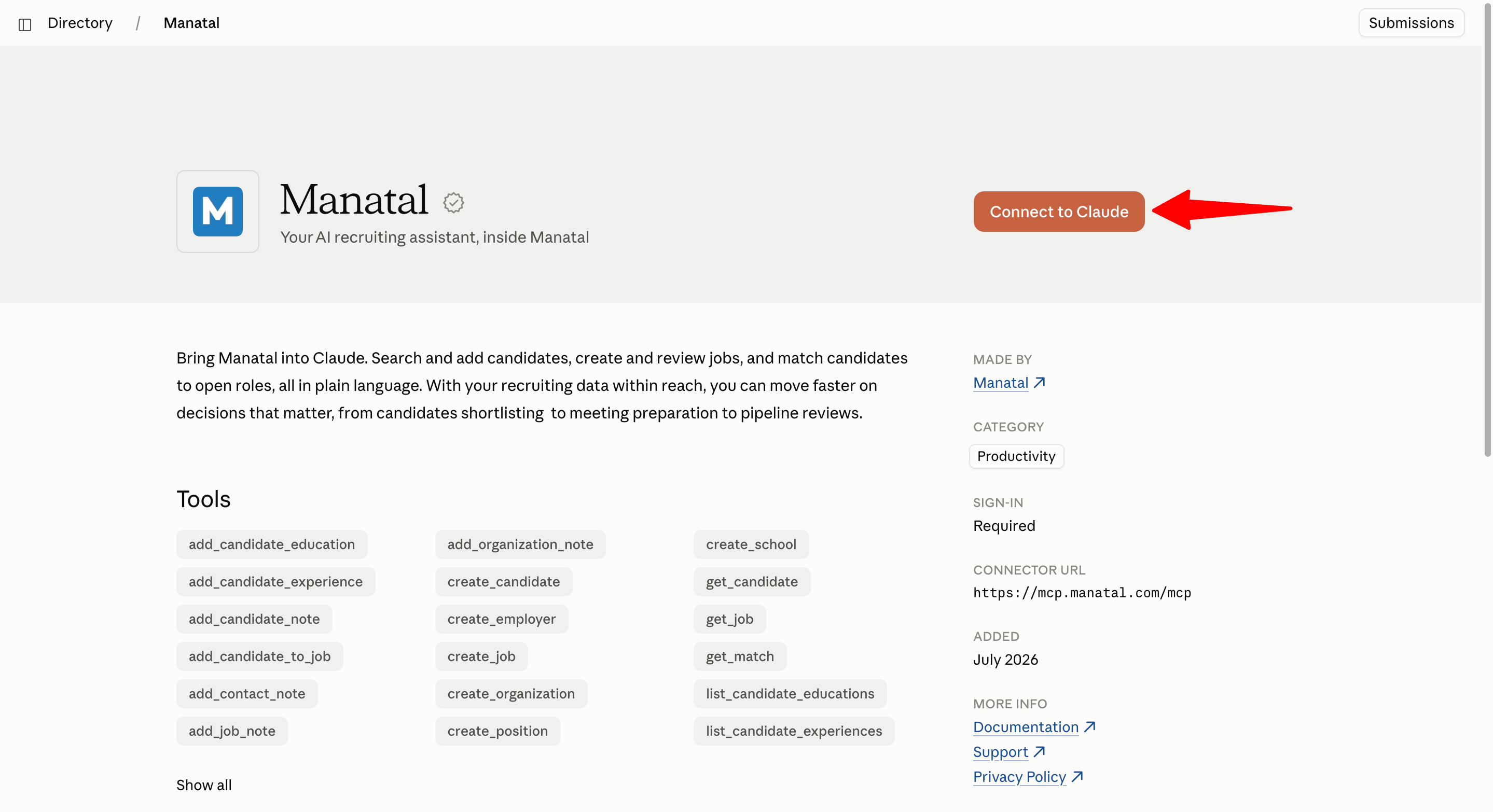The image size is (1493, 812).
Task: Click the add_job_note tool chip
Action: 232,731
